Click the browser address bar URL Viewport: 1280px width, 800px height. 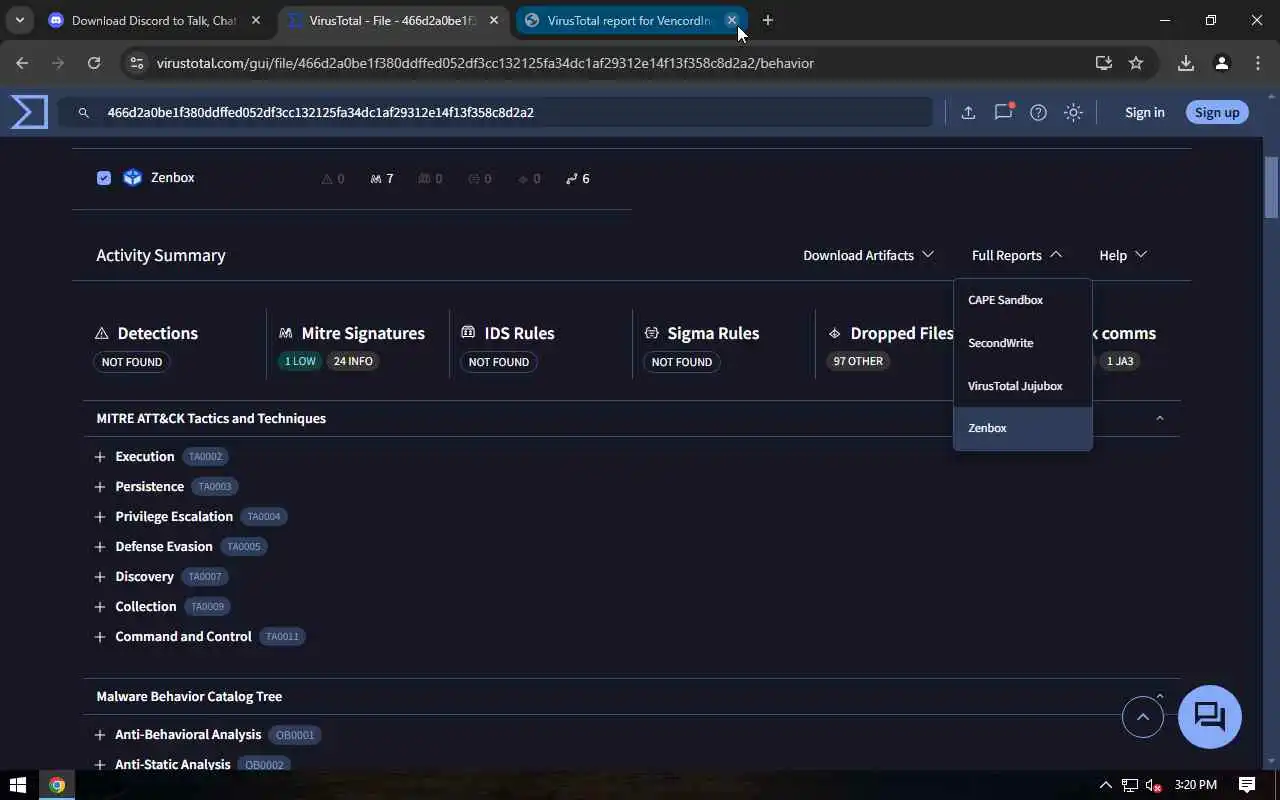pos(485,63)
